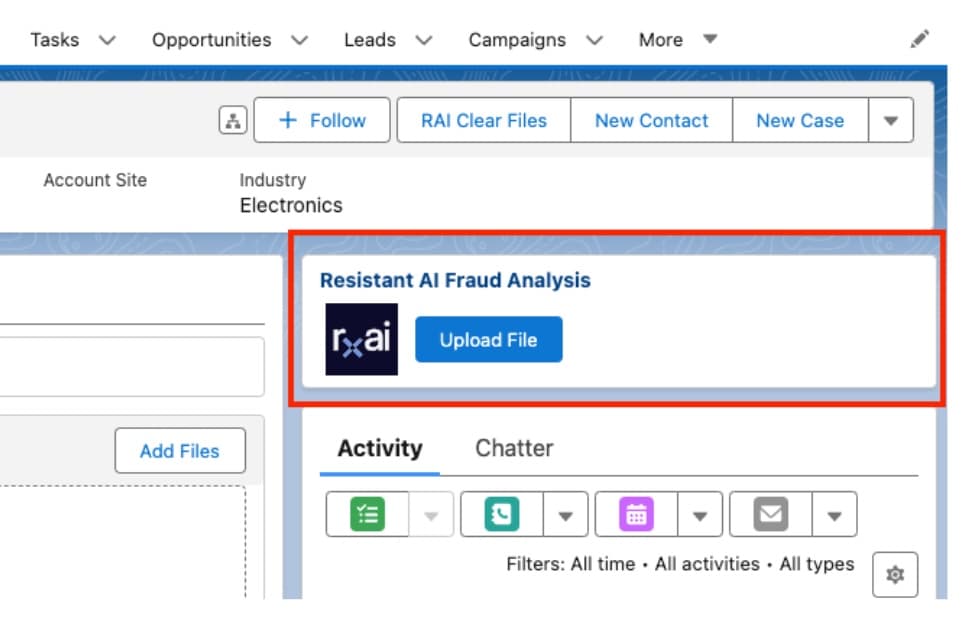Screen dimensions: 974x632
Task: Click the pencil edit navigation icon
Action: coord(919,39)
